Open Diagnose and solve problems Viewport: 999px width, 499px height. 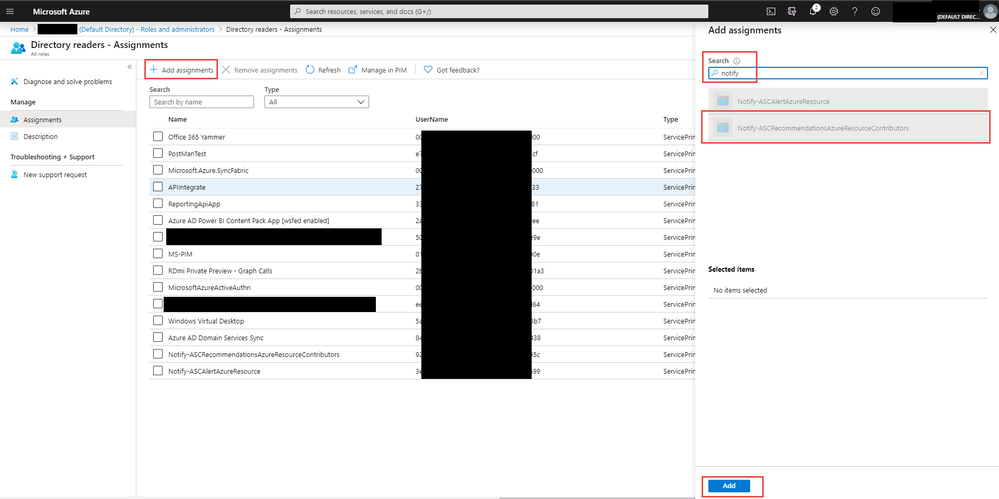(x=68, y=82)
